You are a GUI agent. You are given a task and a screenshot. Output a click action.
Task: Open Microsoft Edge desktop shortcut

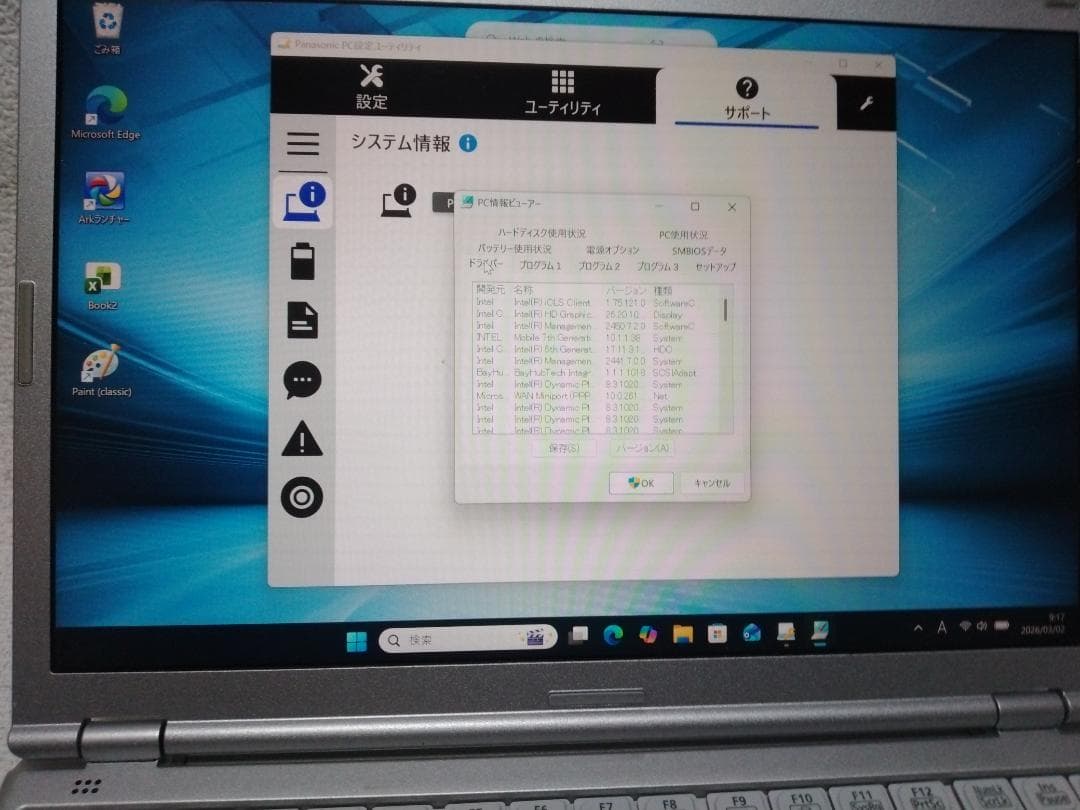click(x=105, y=113)
